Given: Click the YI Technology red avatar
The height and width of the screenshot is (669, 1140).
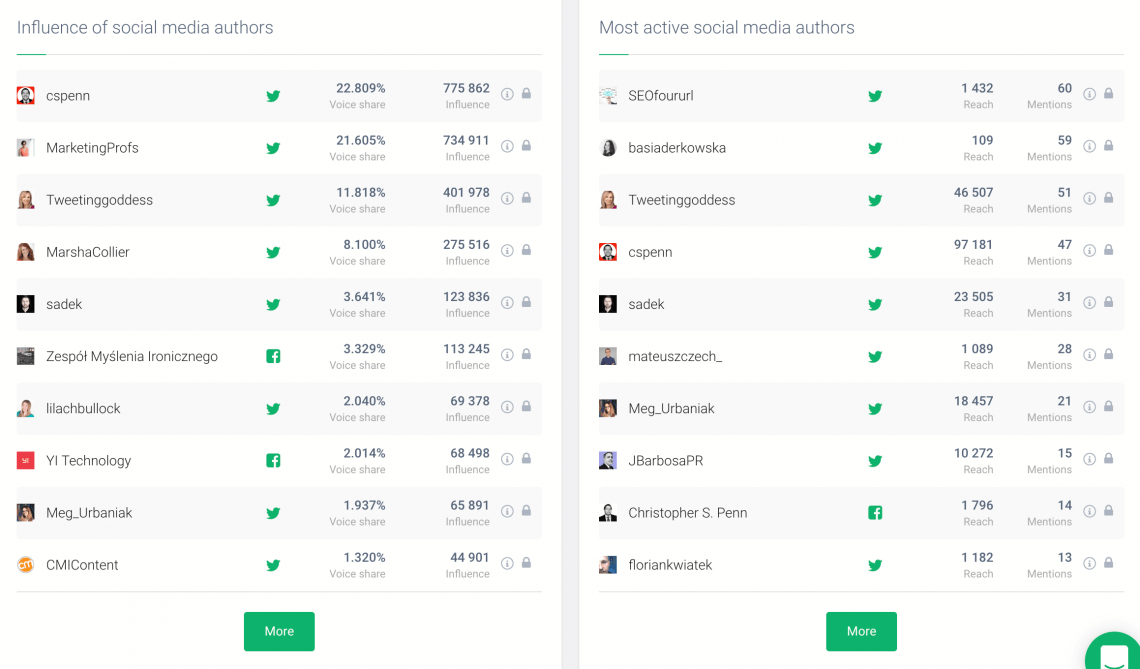Looking at the screenshot, I should pos(25,460).
